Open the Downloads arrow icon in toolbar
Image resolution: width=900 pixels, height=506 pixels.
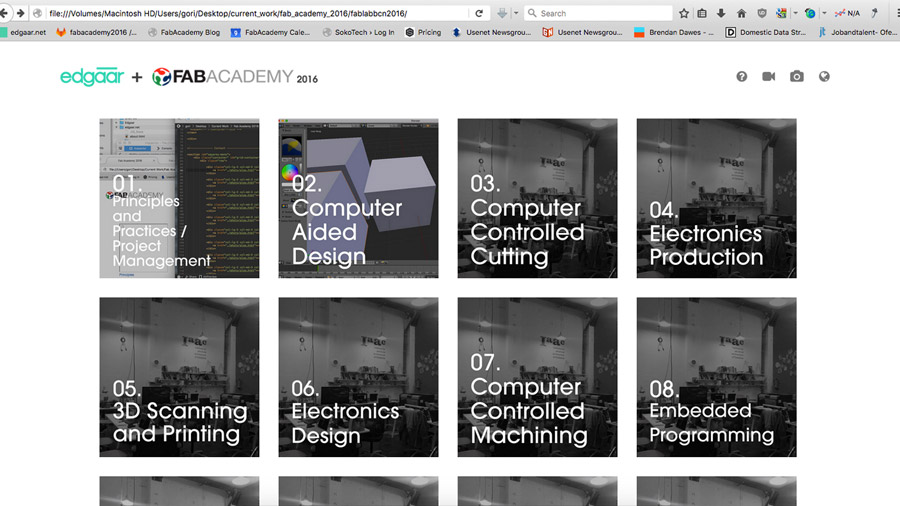pyautogui.click(x=721, y=13)
